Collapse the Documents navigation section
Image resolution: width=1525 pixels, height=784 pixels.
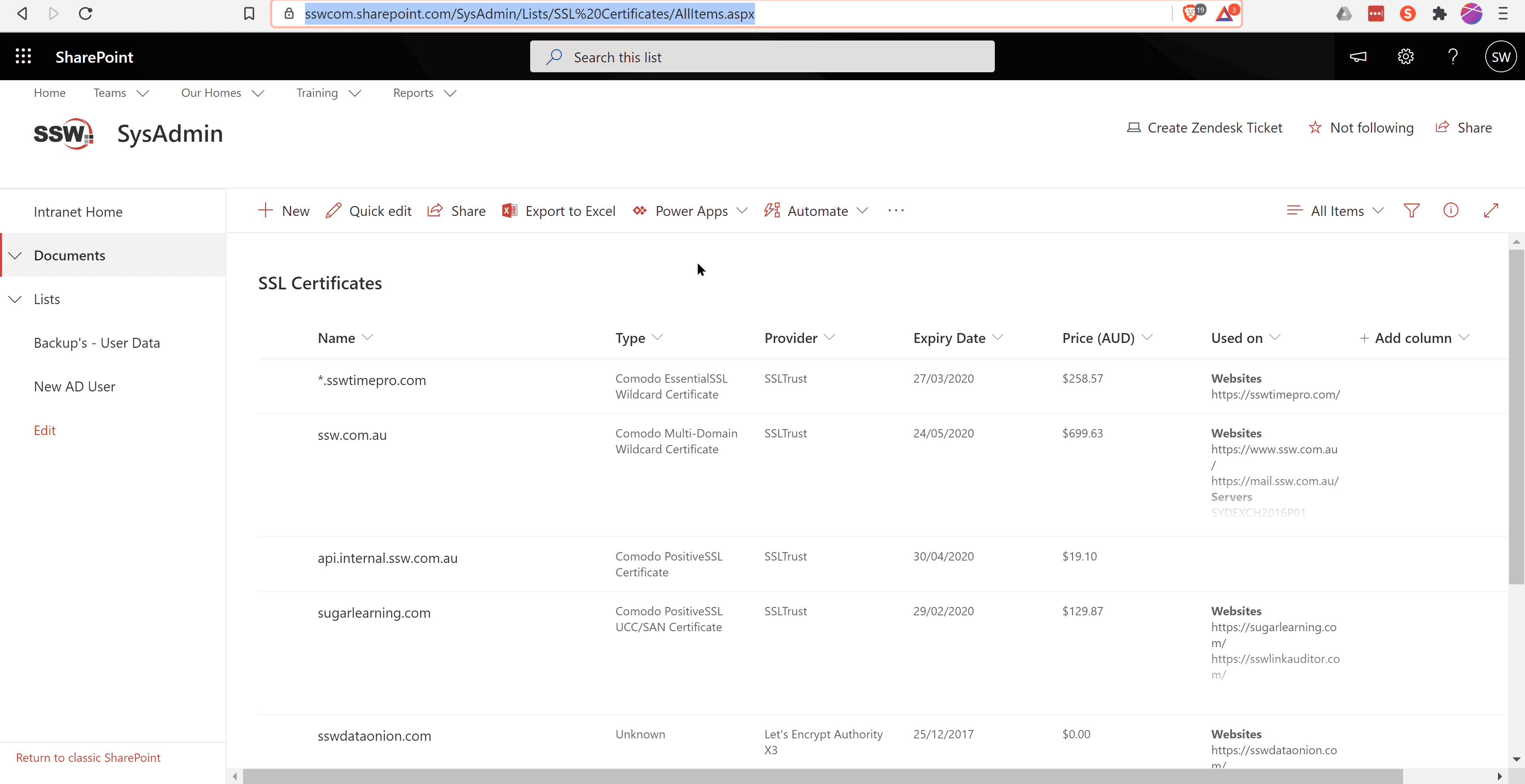click(15, 256)
